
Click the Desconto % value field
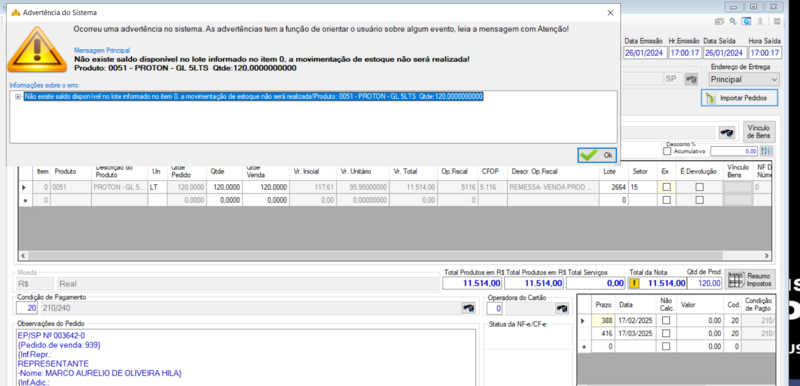click(734, 151)
